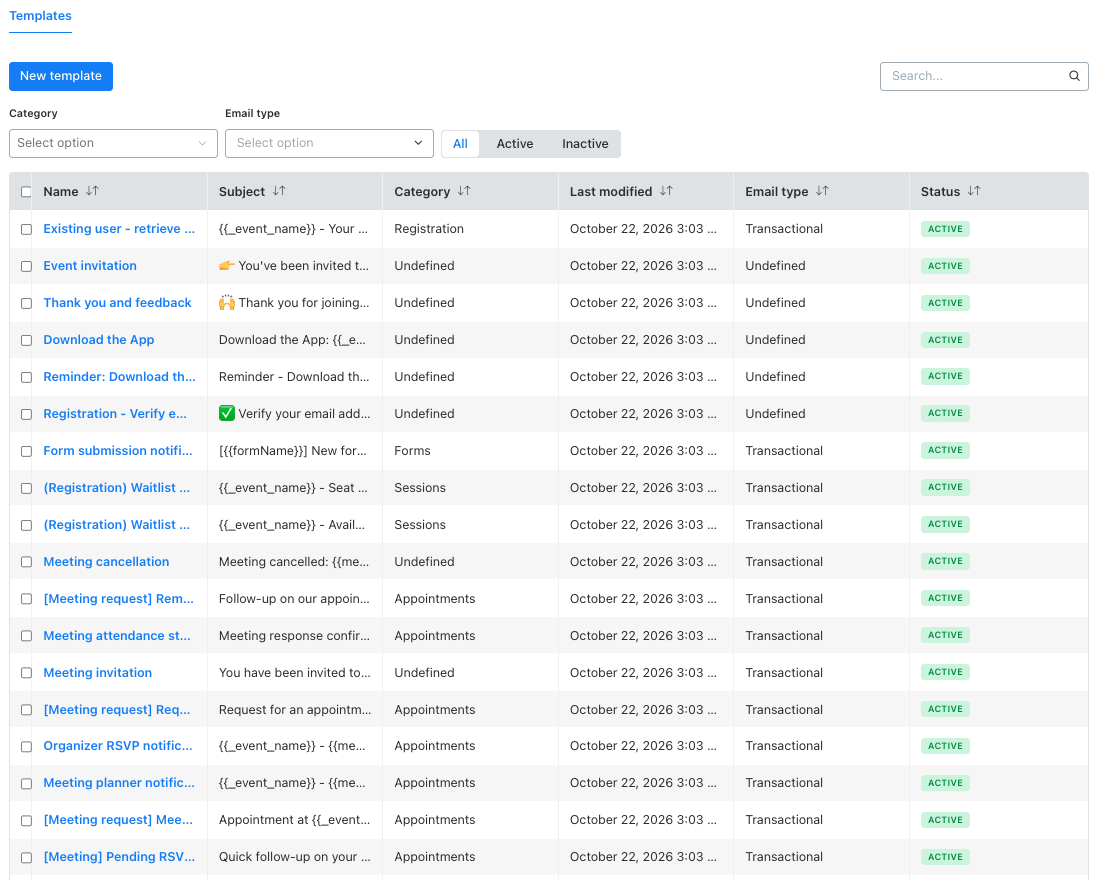Viewport: 1095px width, 880px height.
Task: Click subject 'Follow-up on our appoin...'
Action: pos(294,599)
